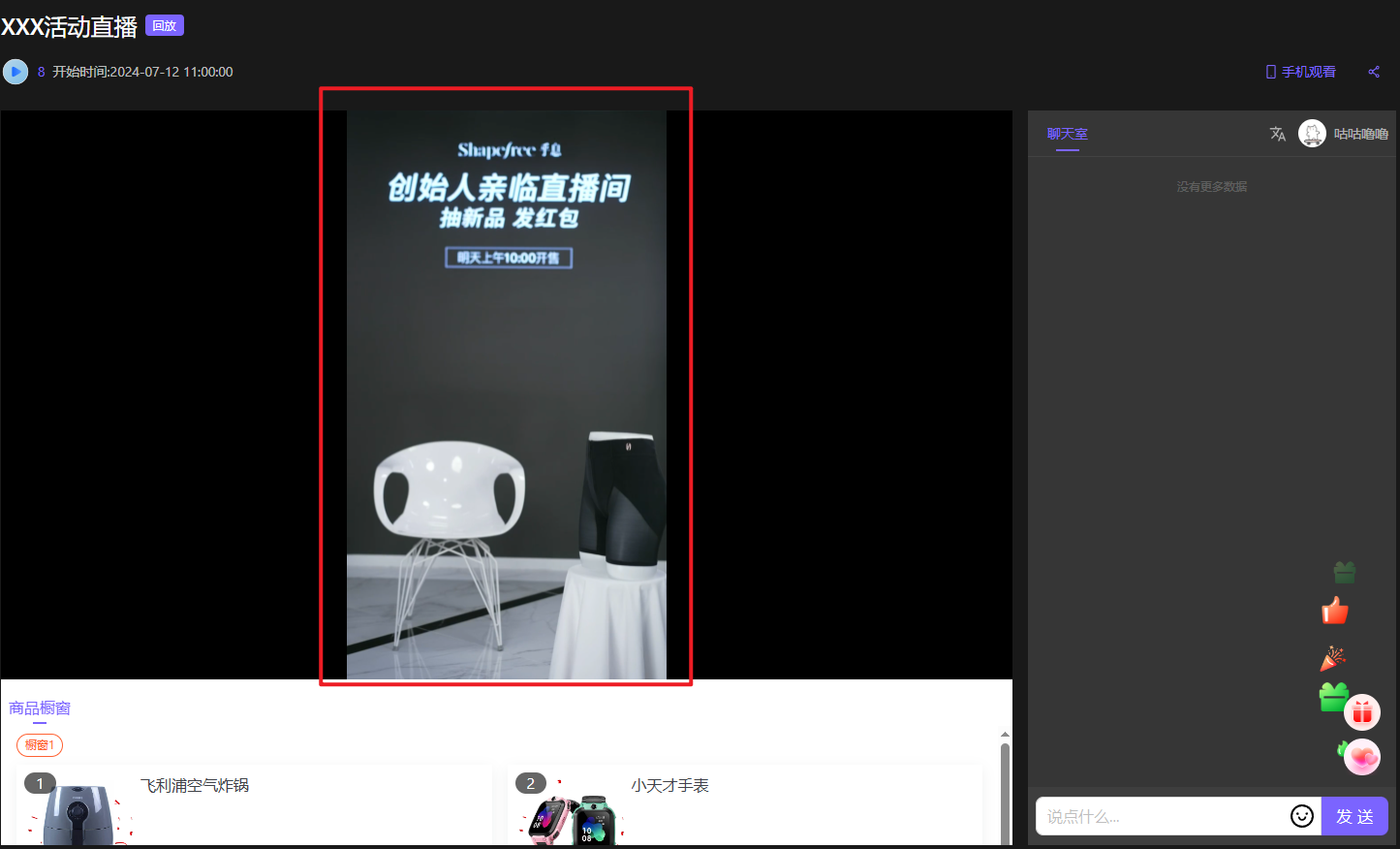Click the share icon in header

(x=1373, y=72)
